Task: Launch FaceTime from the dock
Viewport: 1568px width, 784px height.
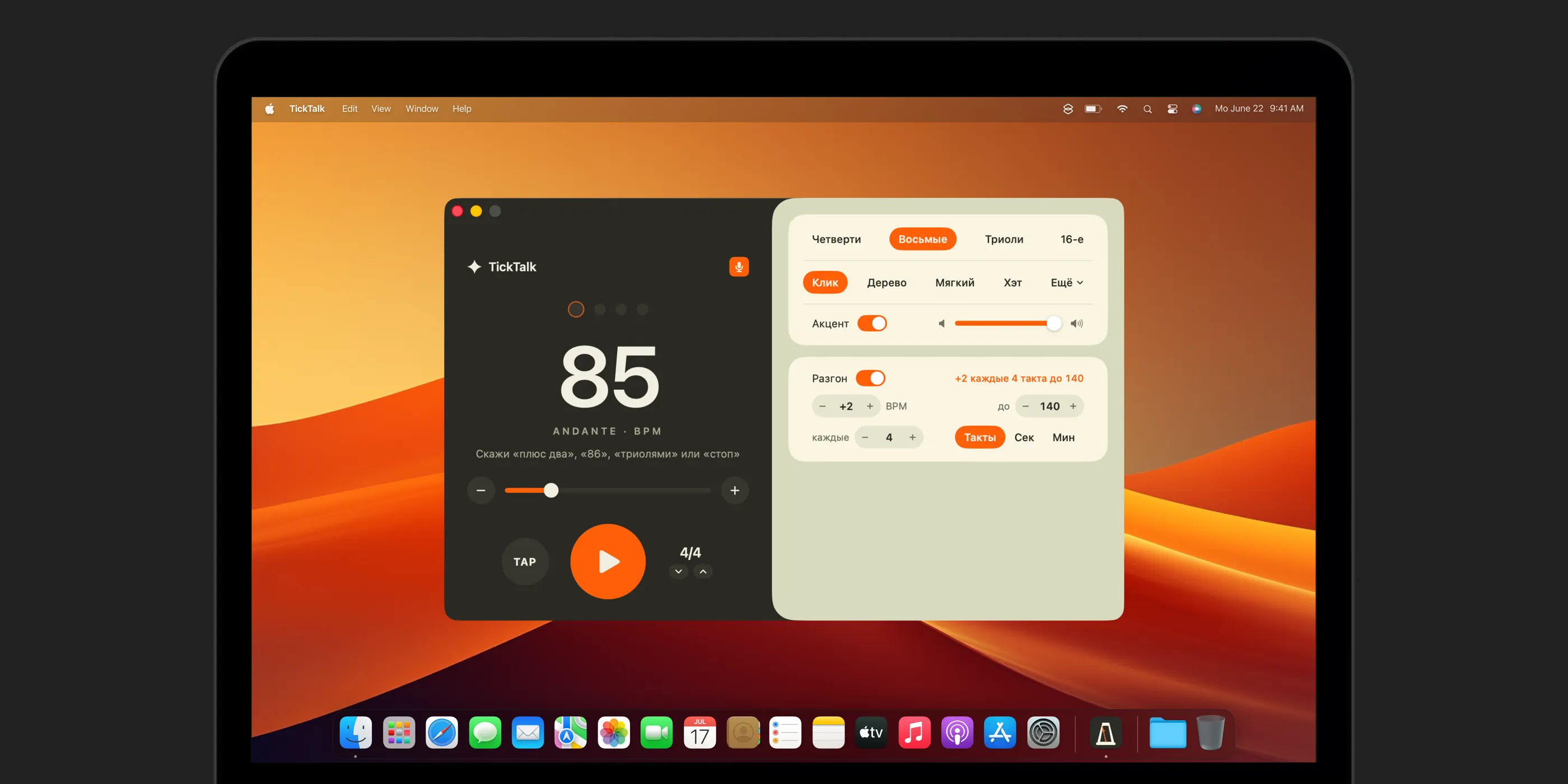Action: (656, 732)
